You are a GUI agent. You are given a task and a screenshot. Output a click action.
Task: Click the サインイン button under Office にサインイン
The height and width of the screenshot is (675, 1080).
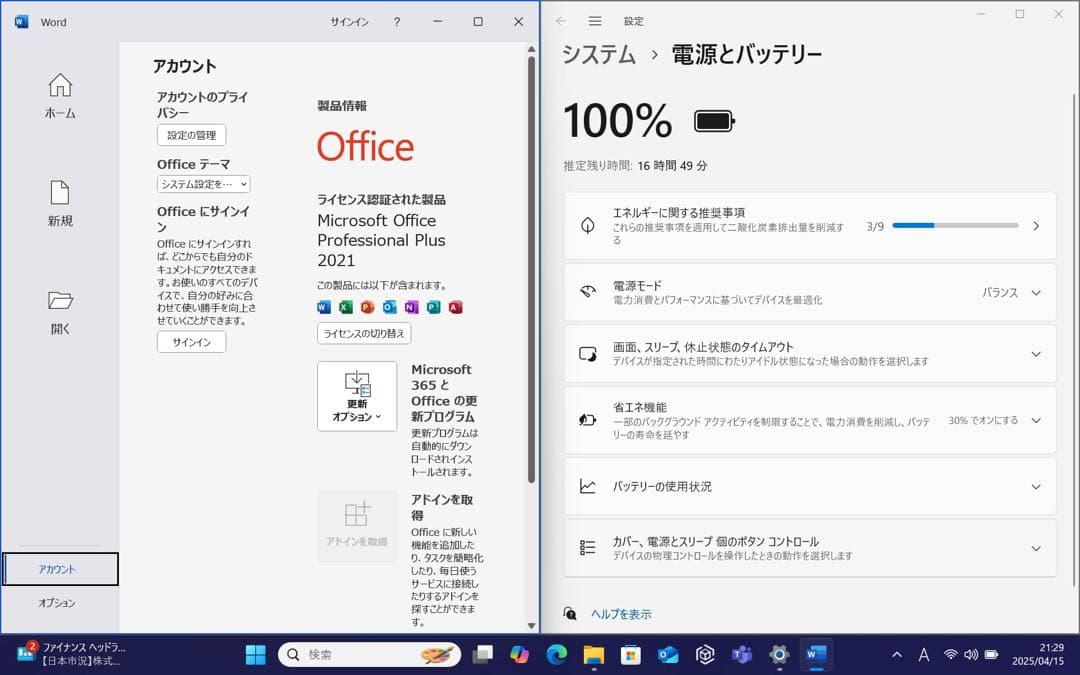click(x=190, y=341)
